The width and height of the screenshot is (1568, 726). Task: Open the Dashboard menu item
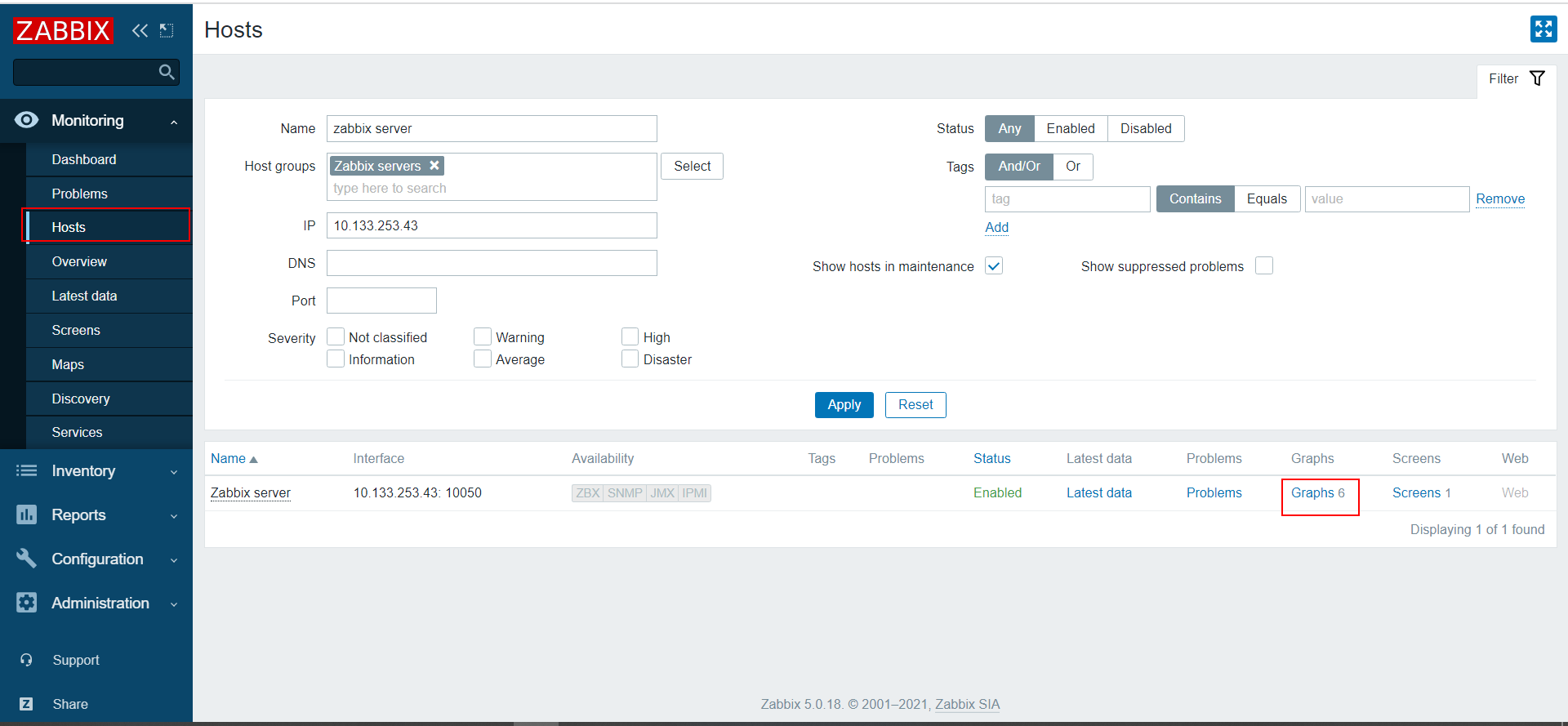click(x=109, y=159)
